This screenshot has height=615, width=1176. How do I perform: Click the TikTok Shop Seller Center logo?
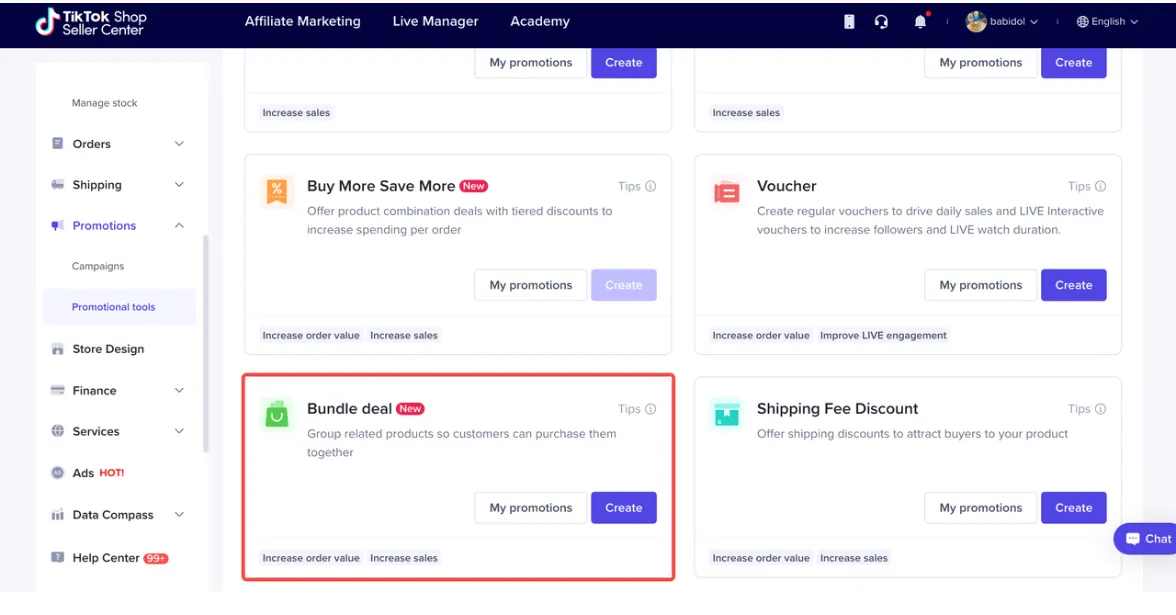[x=91, y=22]
